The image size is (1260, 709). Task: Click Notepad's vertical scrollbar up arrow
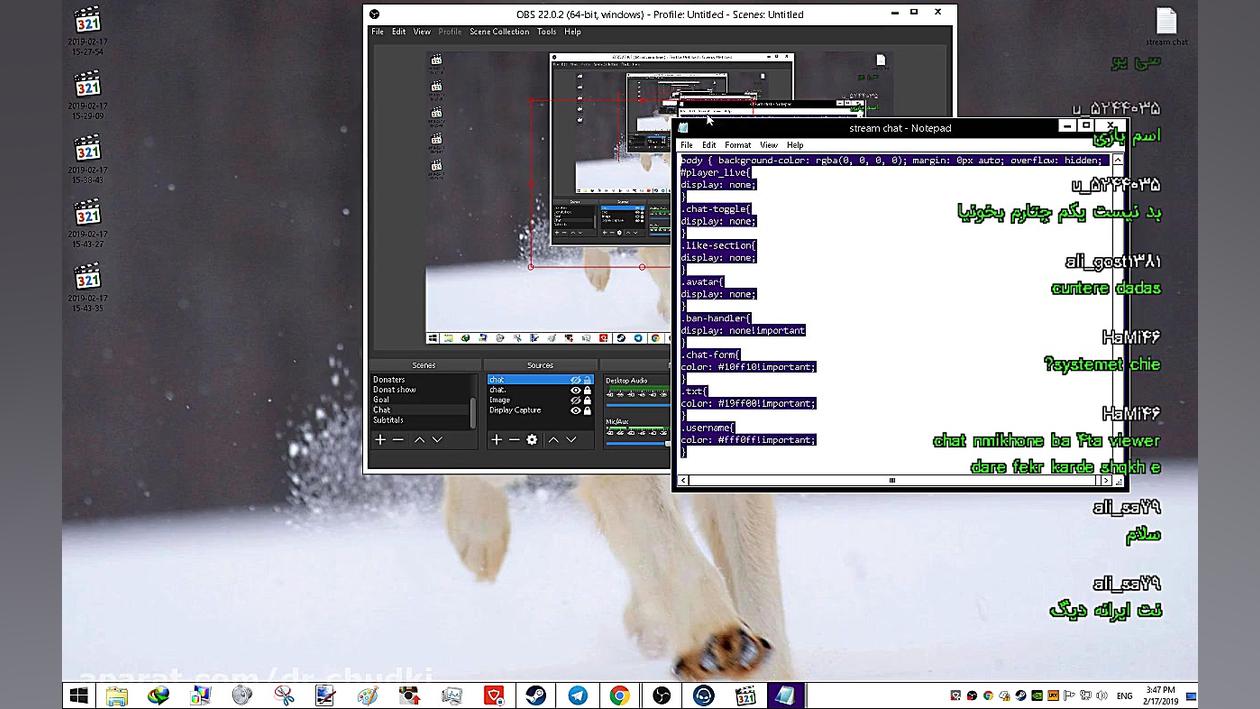point(1117,160)
